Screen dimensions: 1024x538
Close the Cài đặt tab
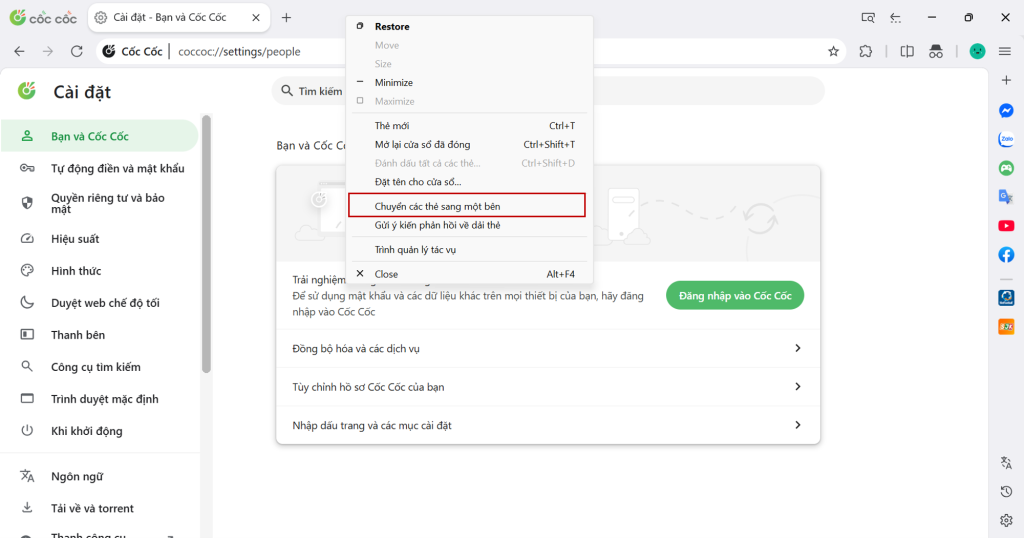(256, 18)
